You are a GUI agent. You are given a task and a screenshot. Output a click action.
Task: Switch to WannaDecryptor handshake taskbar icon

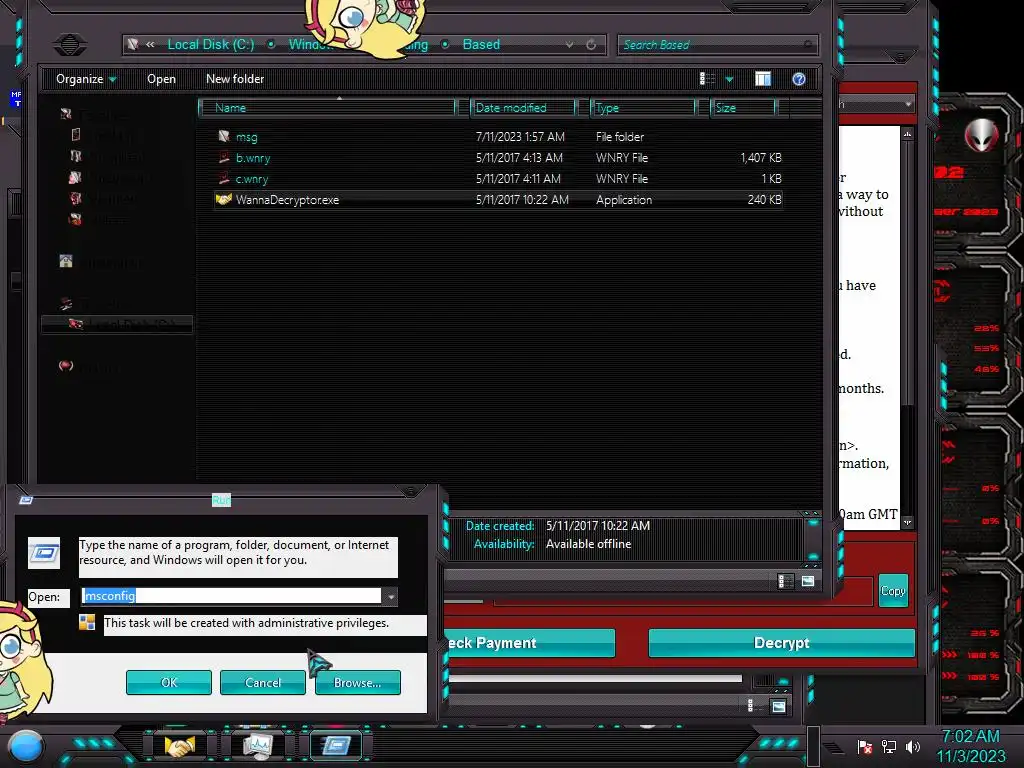[x=179, y=746]
